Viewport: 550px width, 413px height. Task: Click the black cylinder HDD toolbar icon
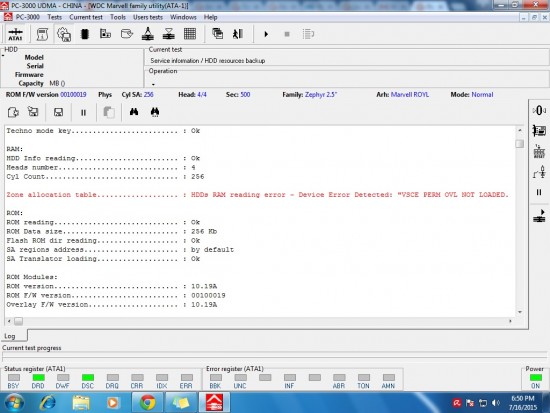click(85, 34)
